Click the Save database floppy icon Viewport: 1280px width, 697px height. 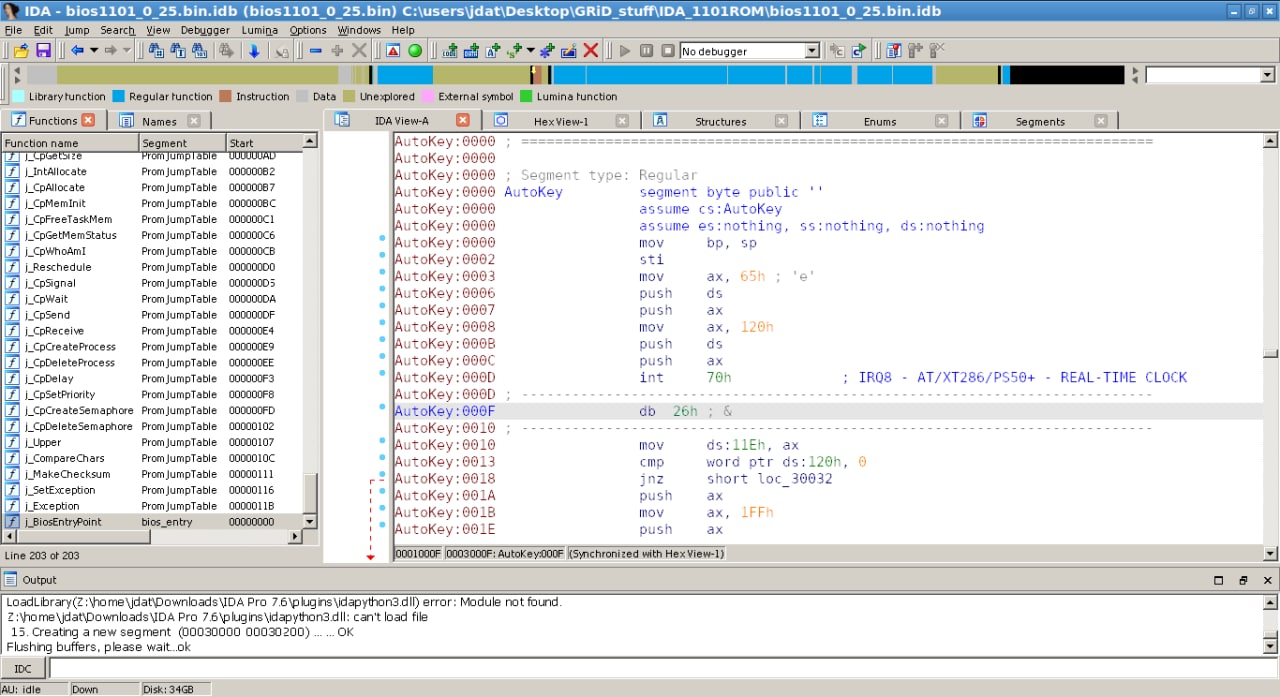click(43, 51)
